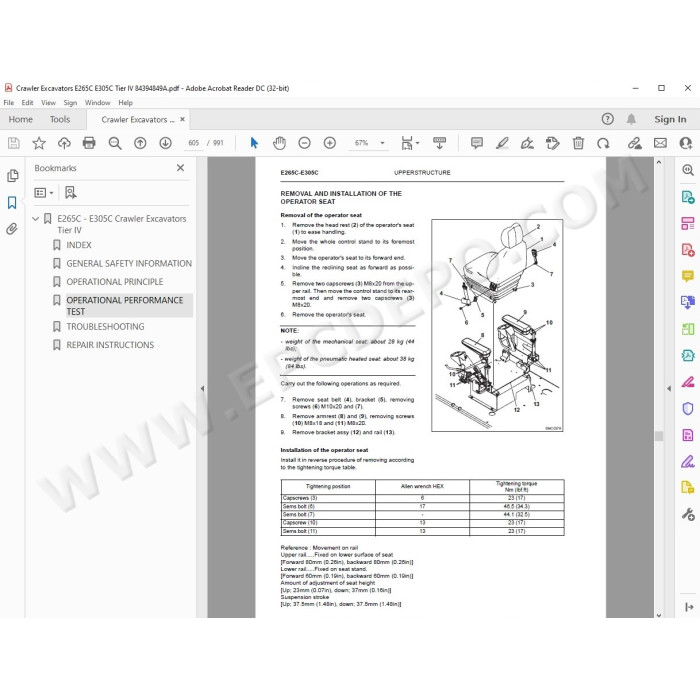This screenshot has height=700, width=700.
Task: Switch to the Tools tab
Action: (x=60, y=119)
